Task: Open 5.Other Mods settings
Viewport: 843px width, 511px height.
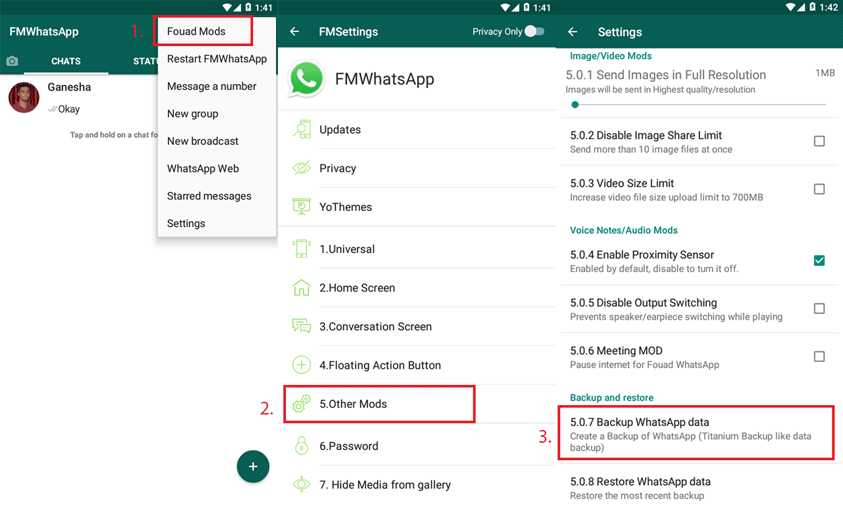Action: click(417, 403)
